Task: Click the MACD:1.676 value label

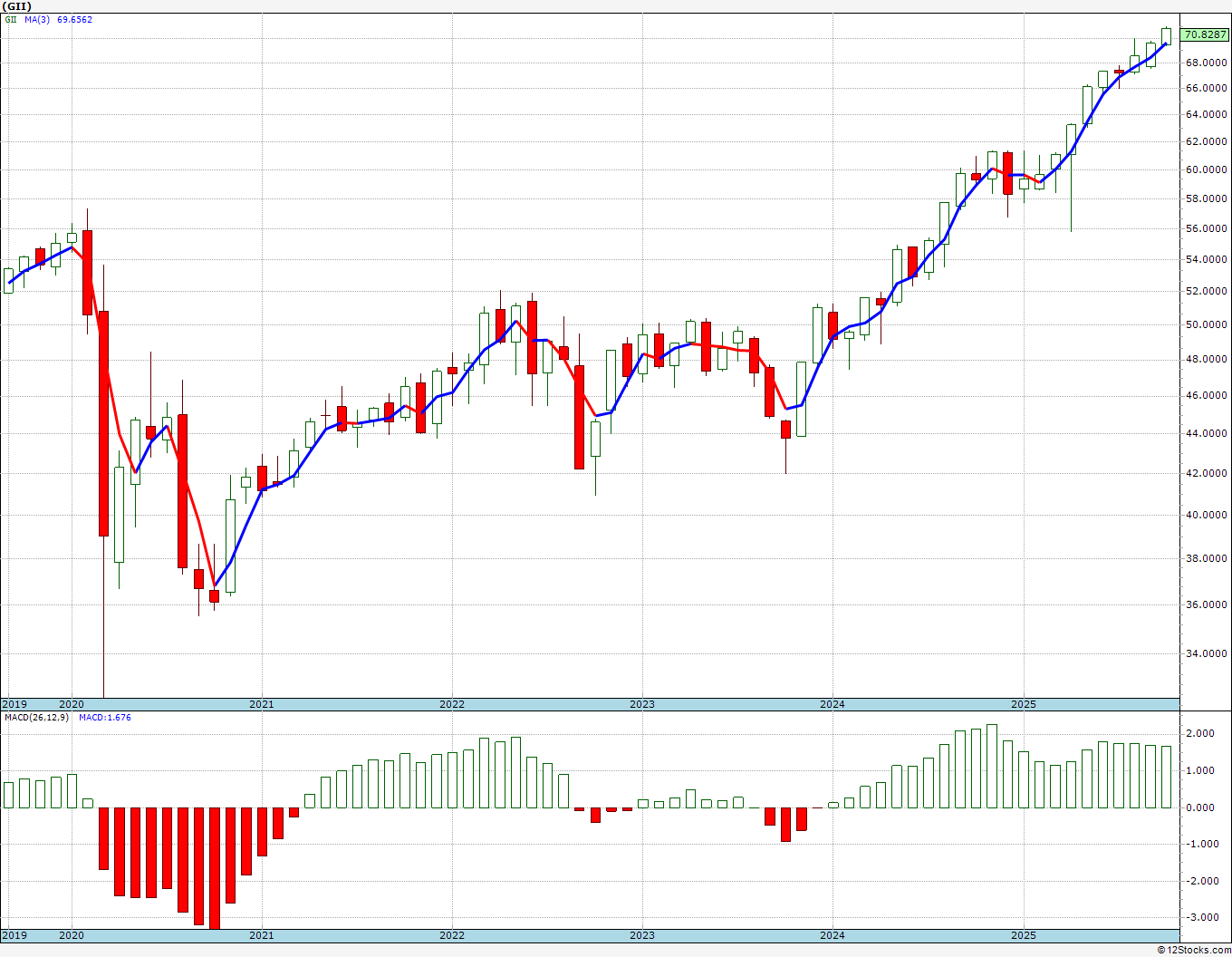Action: tap(105, 717)
